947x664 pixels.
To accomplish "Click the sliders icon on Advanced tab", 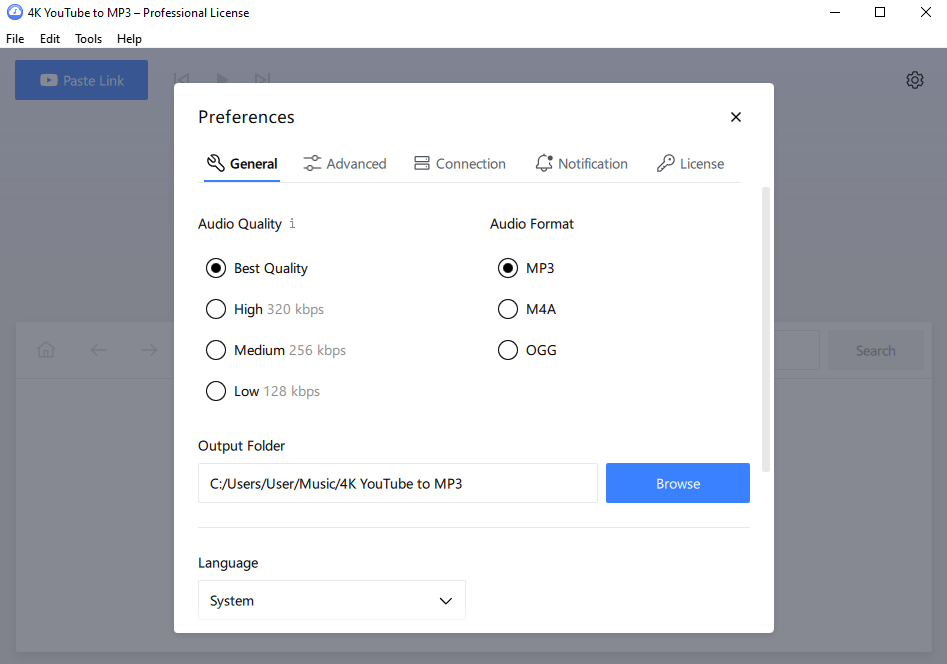I will pos(312,163).
